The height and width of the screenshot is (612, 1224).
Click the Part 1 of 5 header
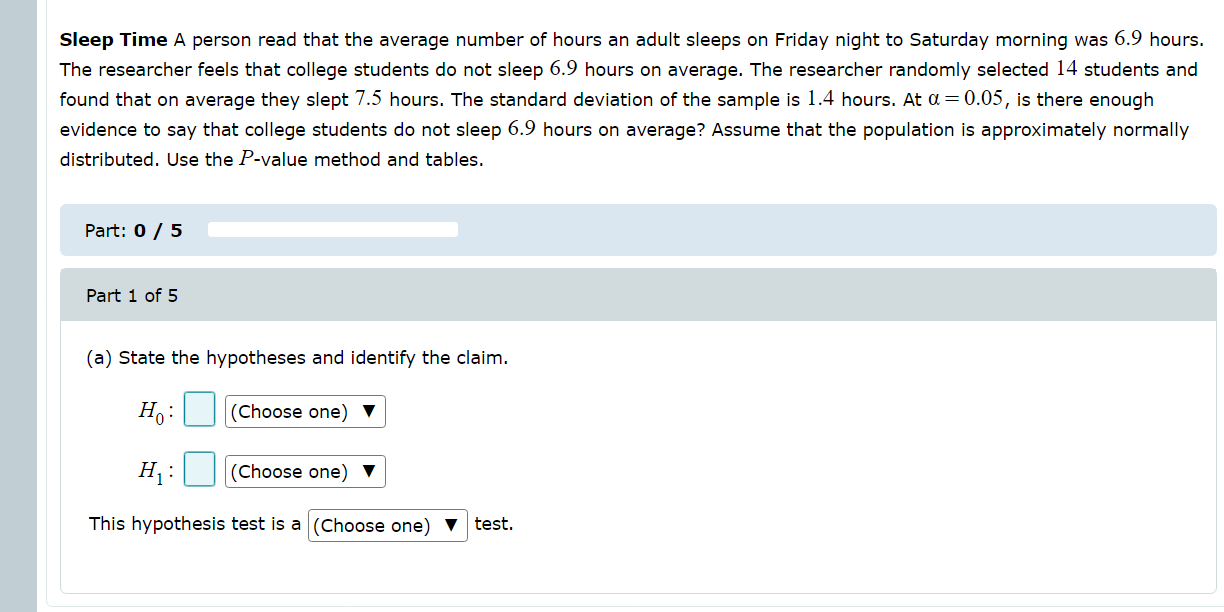pyautogui.click(x=130, y=295)
